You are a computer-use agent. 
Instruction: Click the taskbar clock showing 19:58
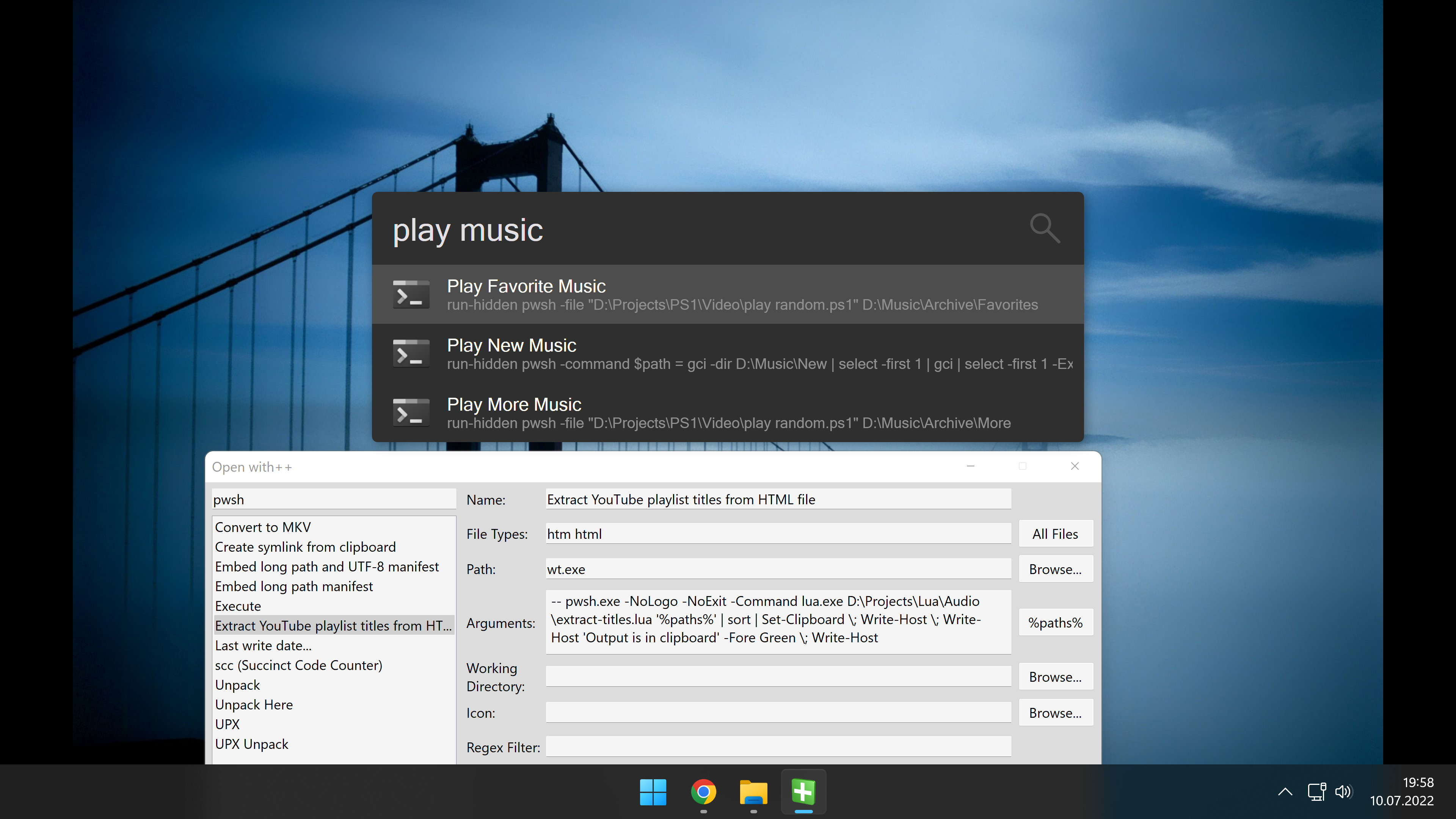(x=1402, y=791)
